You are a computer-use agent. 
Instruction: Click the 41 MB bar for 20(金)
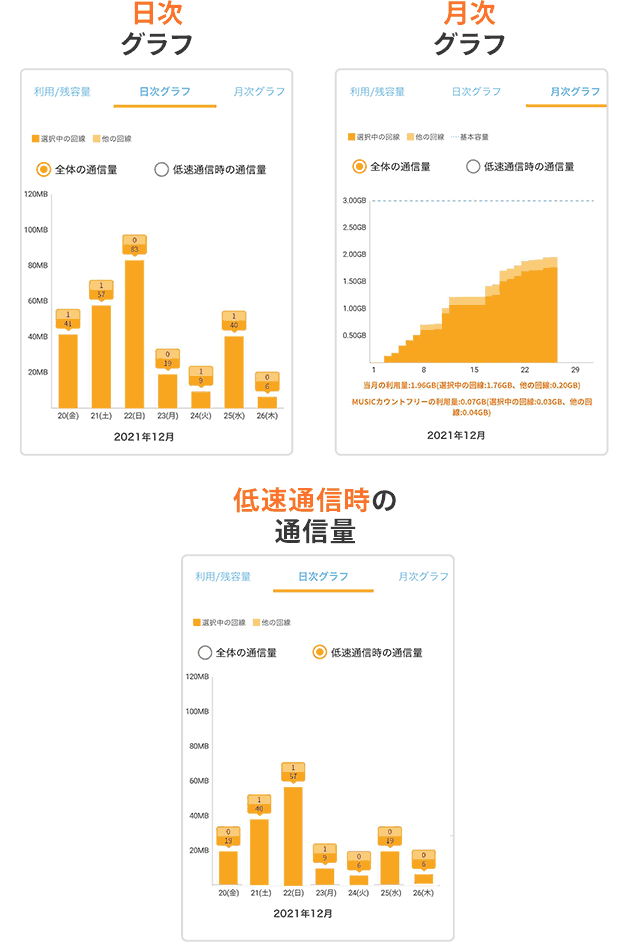pos(68,371)
